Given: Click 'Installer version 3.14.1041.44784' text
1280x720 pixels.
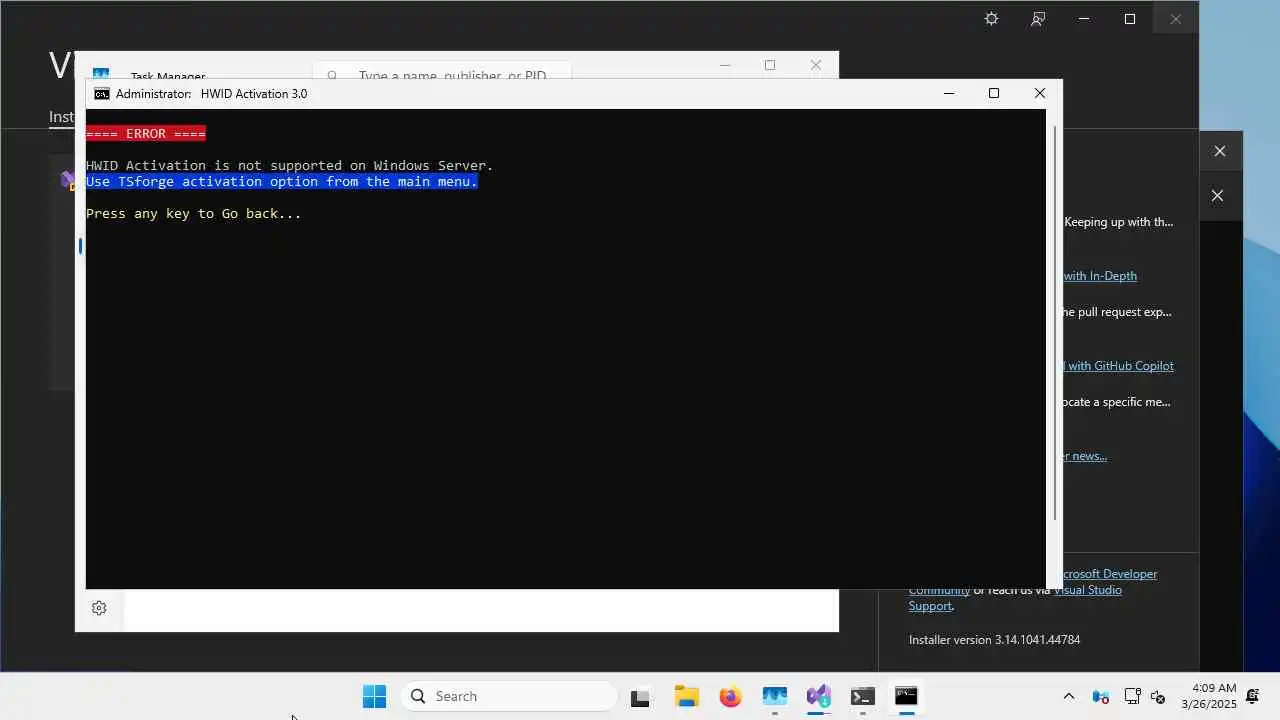Looking at the screenshot, I should [994, 640].
